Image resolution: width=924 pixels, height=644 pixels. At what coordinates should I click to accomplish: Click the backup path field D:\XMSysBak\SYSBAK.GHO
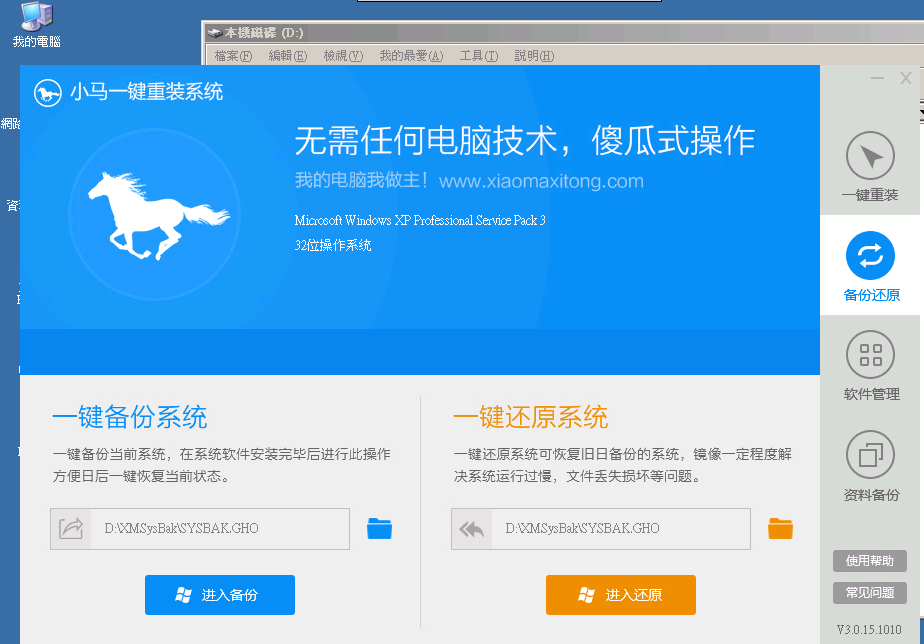(200, 529)
